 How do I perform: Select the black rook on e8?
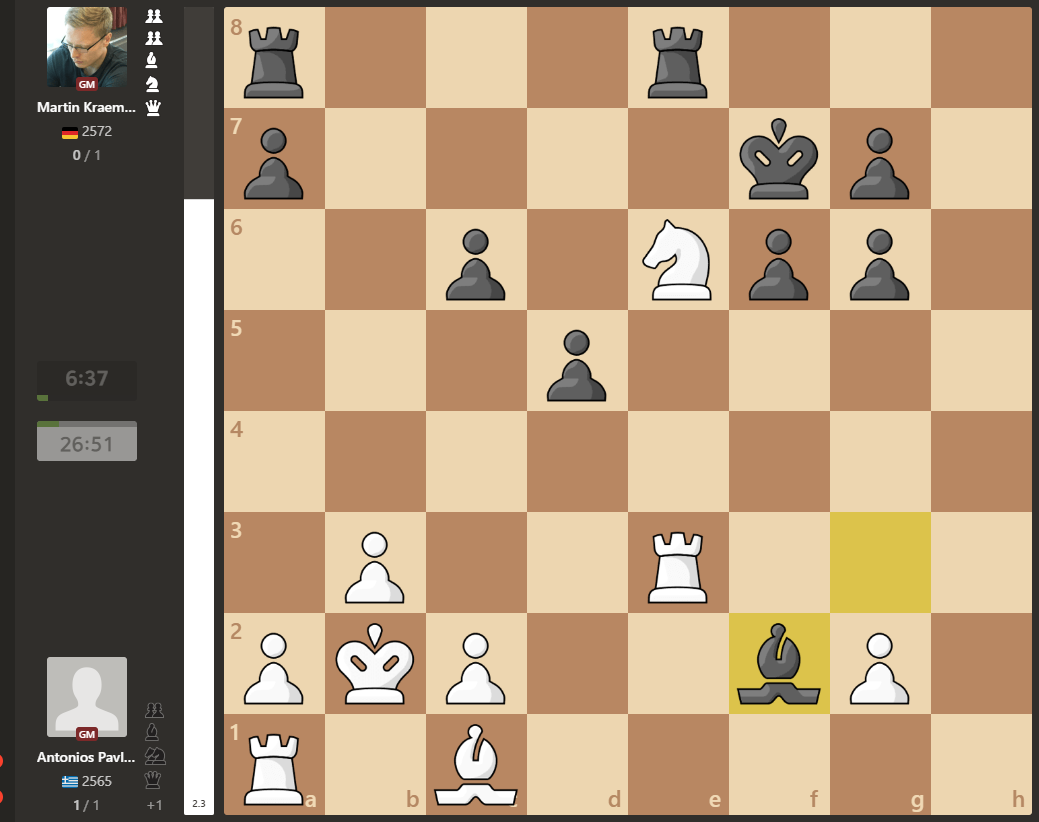678,58
